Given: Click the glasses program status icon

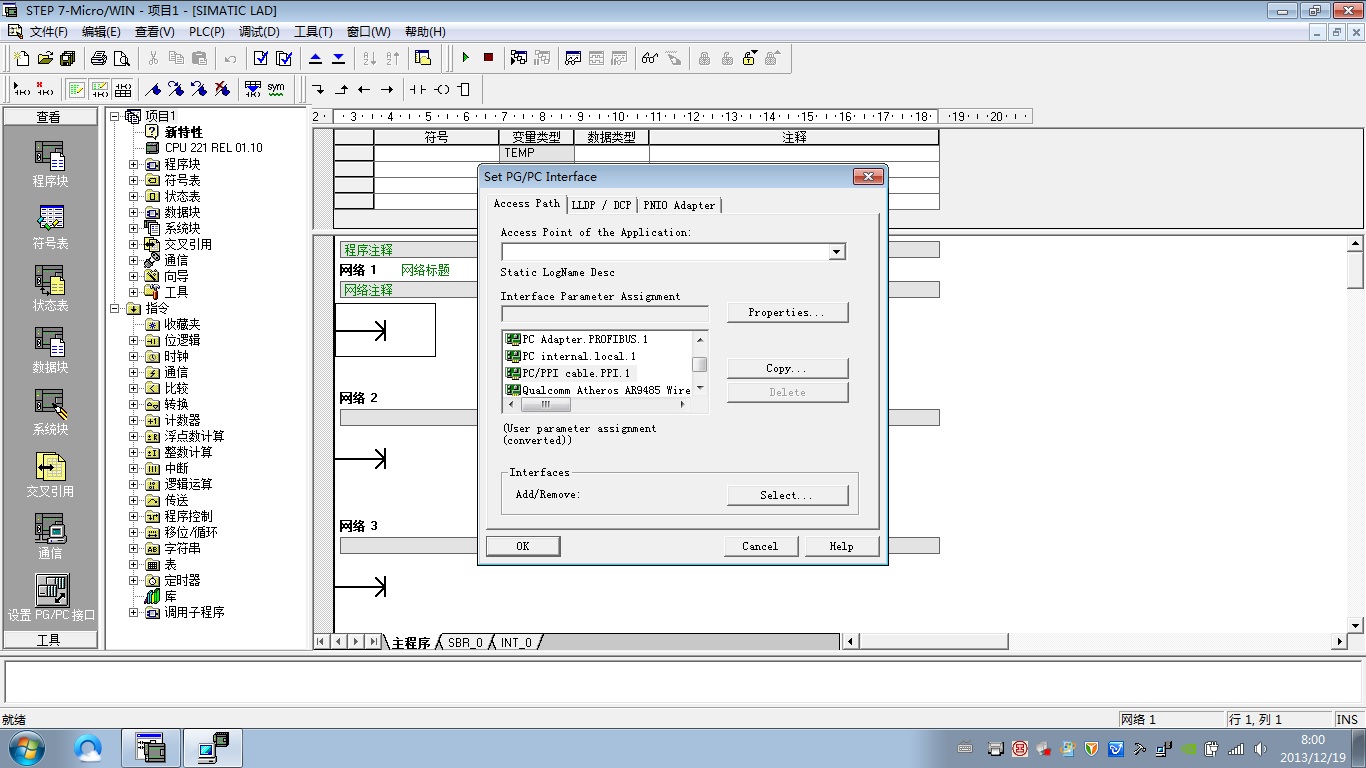Looking at the screenshot, I should click(650, 58).
